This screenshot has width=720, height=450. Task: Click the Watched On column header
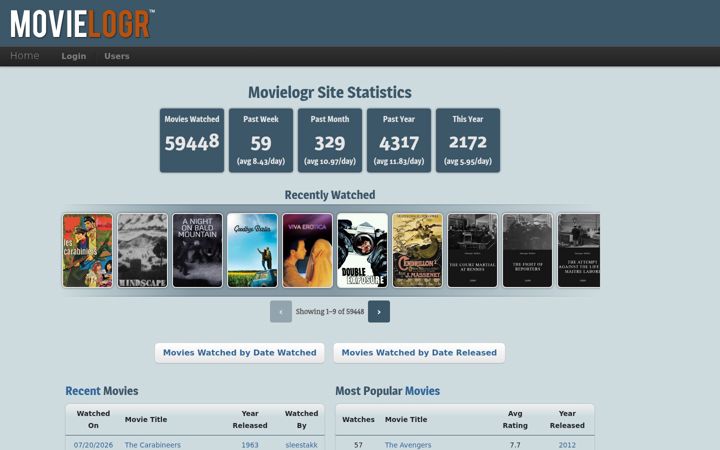[93, 419]
